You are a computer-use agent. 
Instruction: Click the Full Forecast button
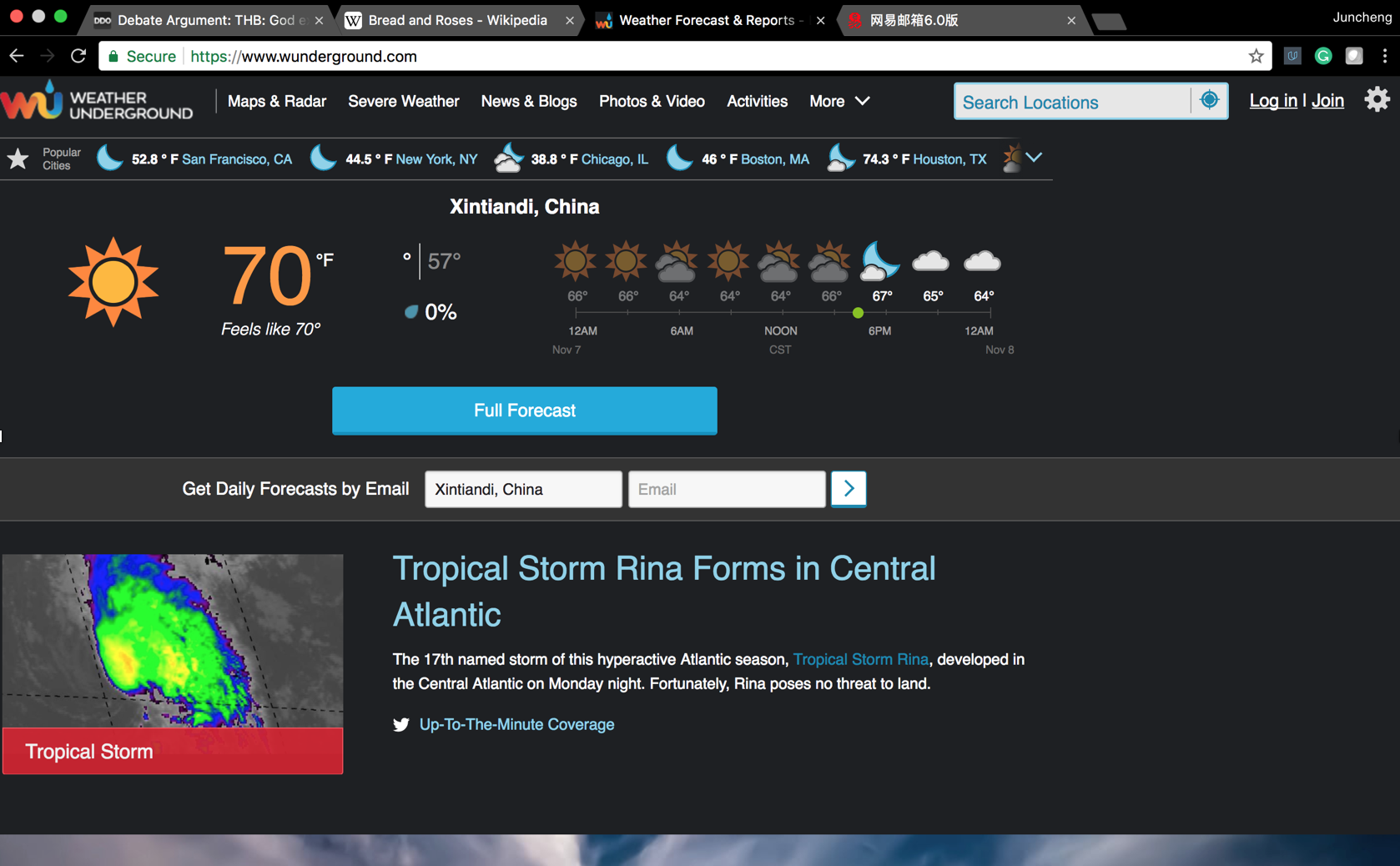(x=525, y=410)
